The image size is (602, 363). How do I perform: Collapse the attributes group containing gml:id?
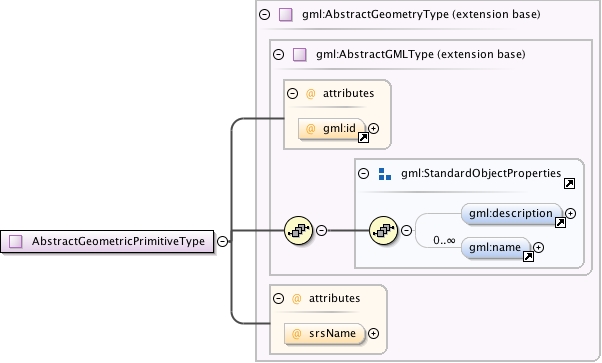pyautogui.click(x=293, y=93)
